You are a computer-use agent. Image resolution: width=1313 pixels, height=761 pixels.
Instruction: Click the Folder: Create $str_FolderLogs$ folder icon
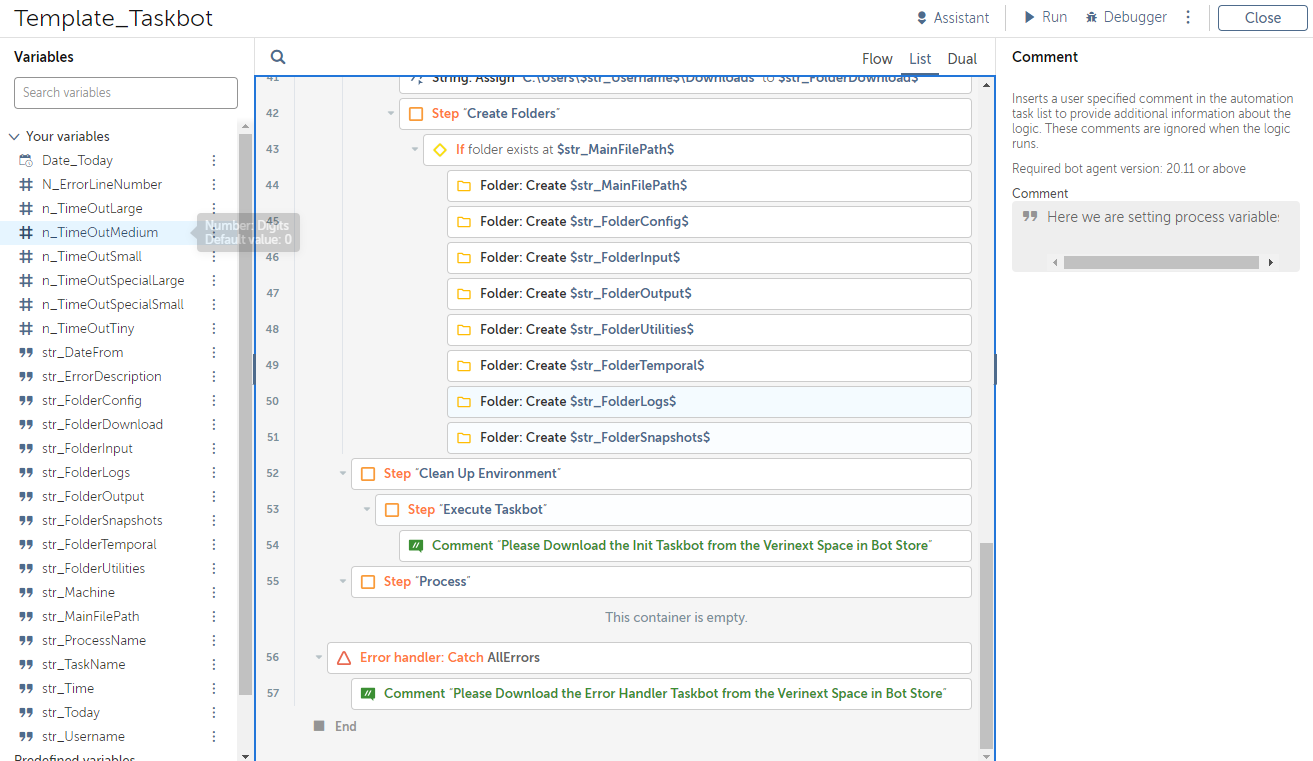click(x=464, y=402)
